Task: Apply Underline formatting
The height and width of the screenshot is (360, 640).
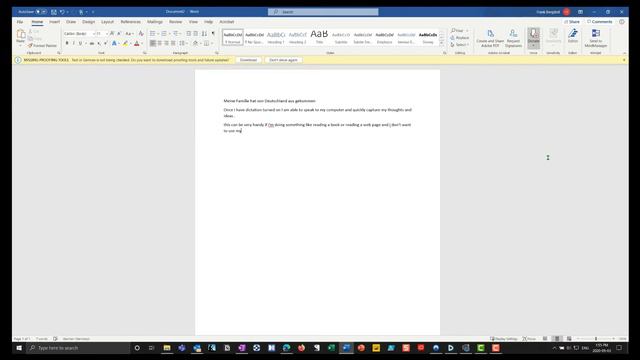Action: click(80, 43)
